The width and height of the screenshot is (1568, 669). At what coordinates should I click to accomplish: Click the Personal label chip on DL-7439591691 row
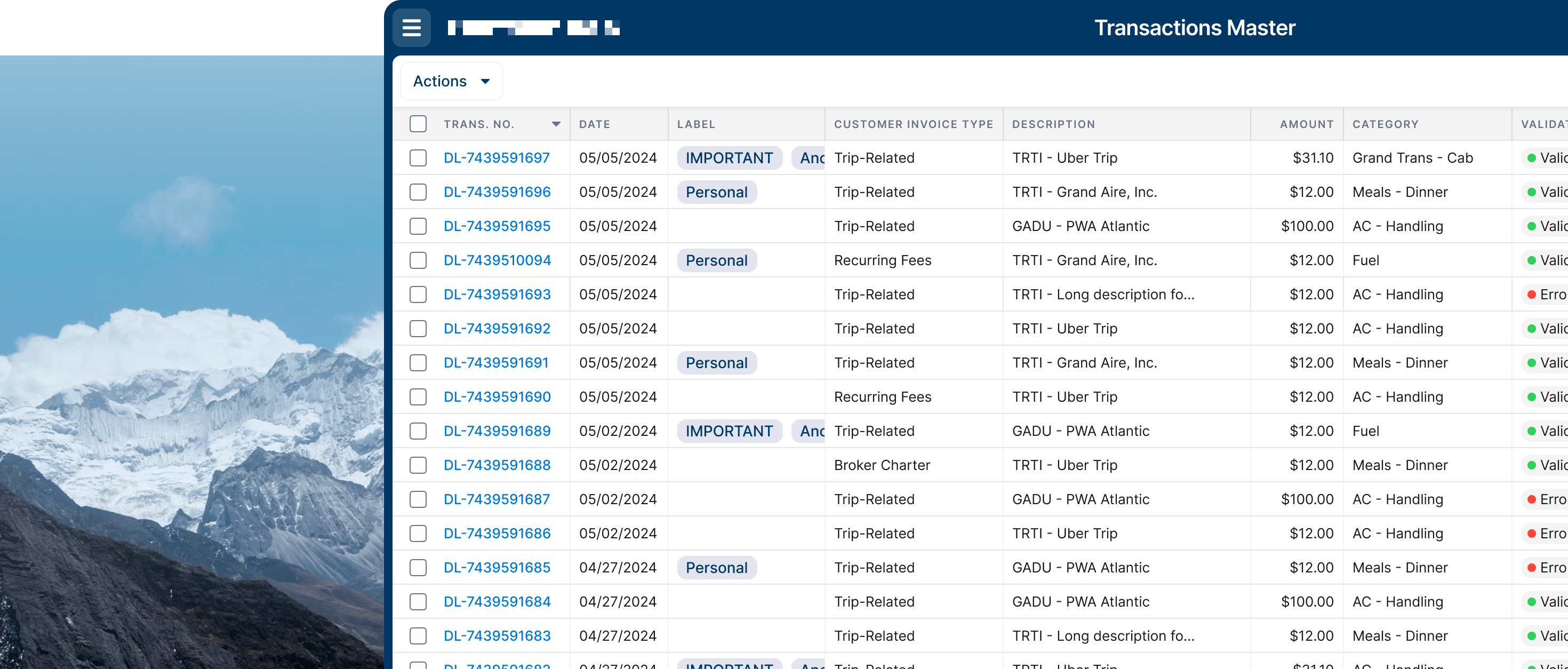[716, 362]
